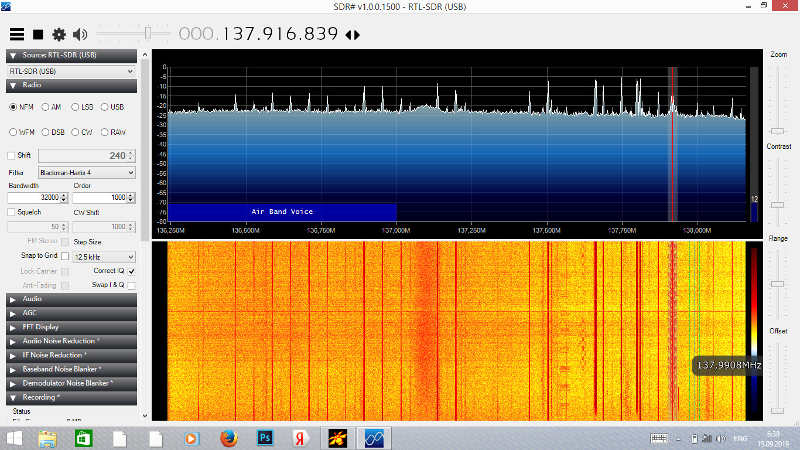Mute audio with the speaker icon
Screen dimensions: 800x450
80,34
